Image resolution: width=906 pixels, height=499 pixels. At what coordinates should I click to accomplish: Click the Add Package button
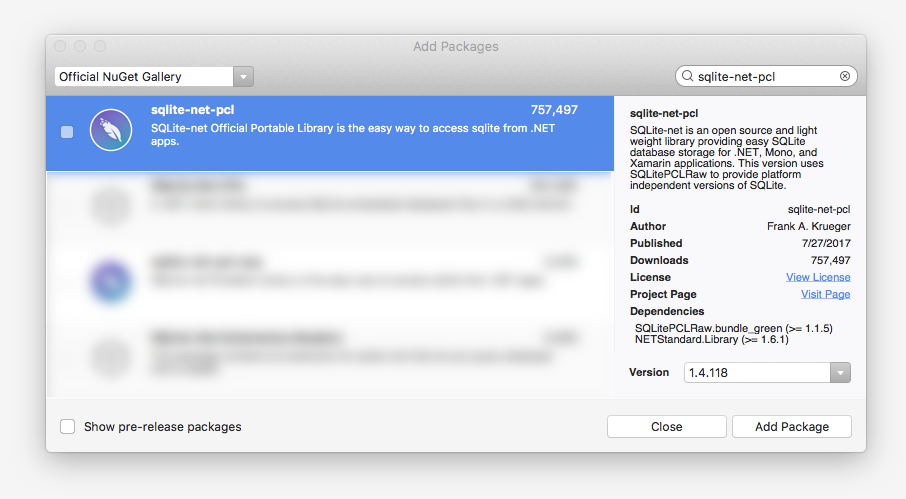point(792,427)
